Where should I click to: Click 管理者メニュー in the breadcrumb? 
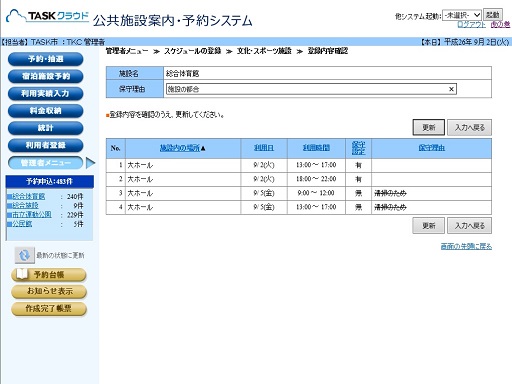point(127,51)
